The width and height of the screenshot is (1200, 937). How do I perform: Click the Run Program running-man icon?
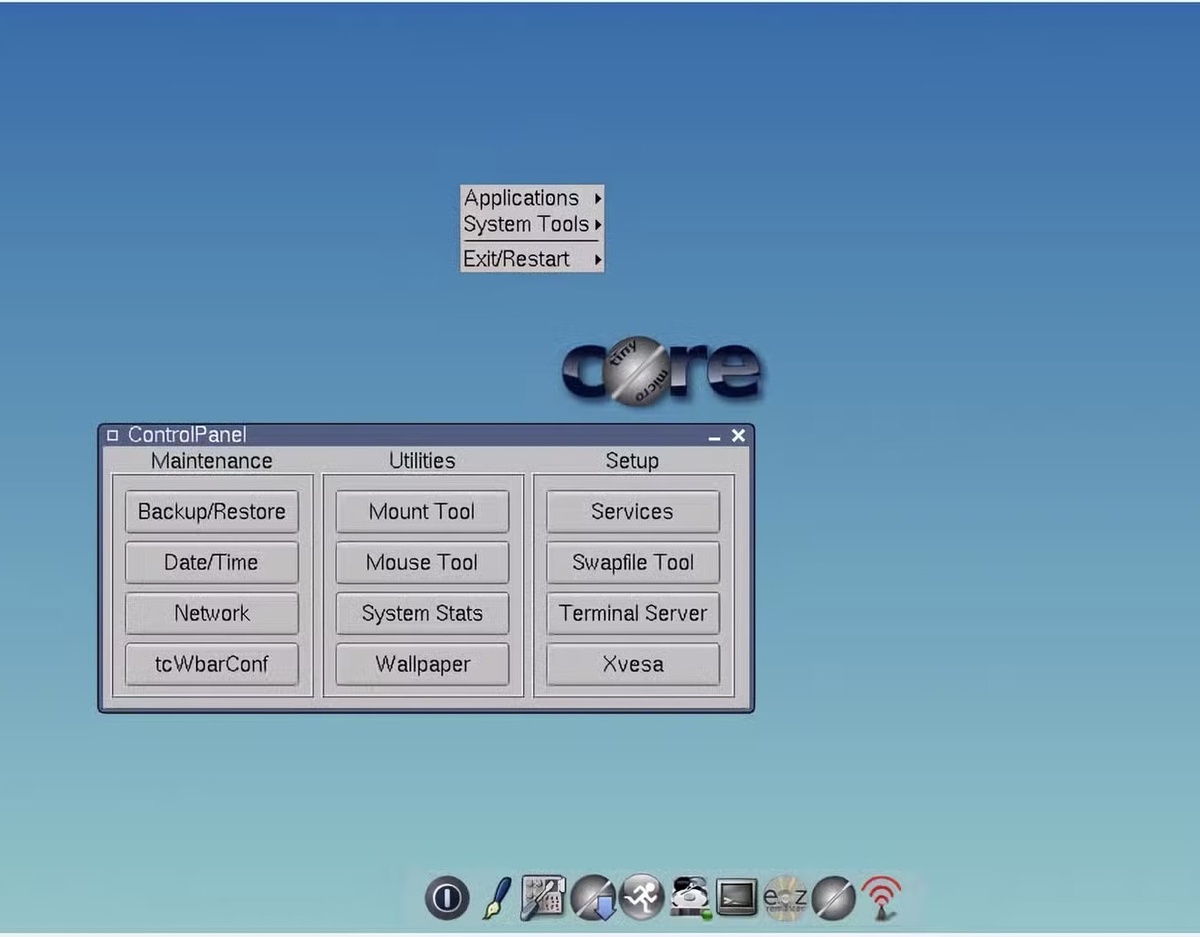pos(641,897)
